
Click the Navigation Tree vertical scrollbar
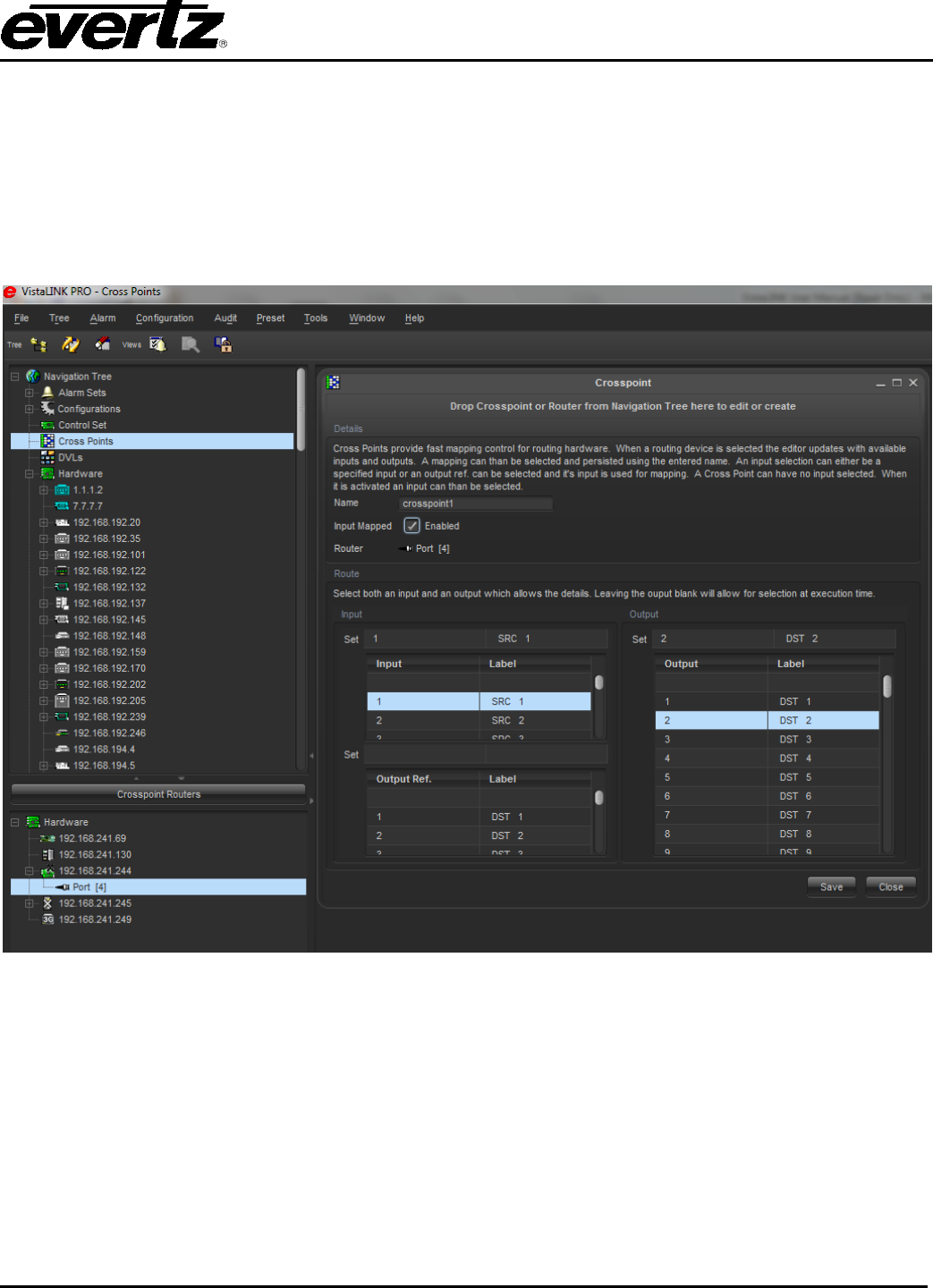coord(301,409)
